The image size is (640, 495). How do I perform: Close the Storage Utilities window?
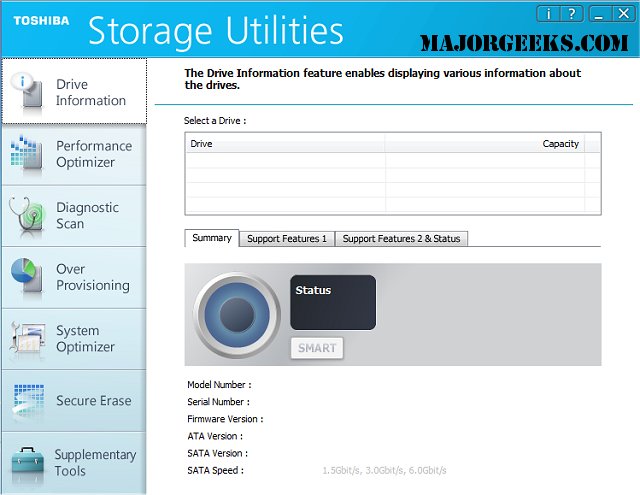coord(623,14)
